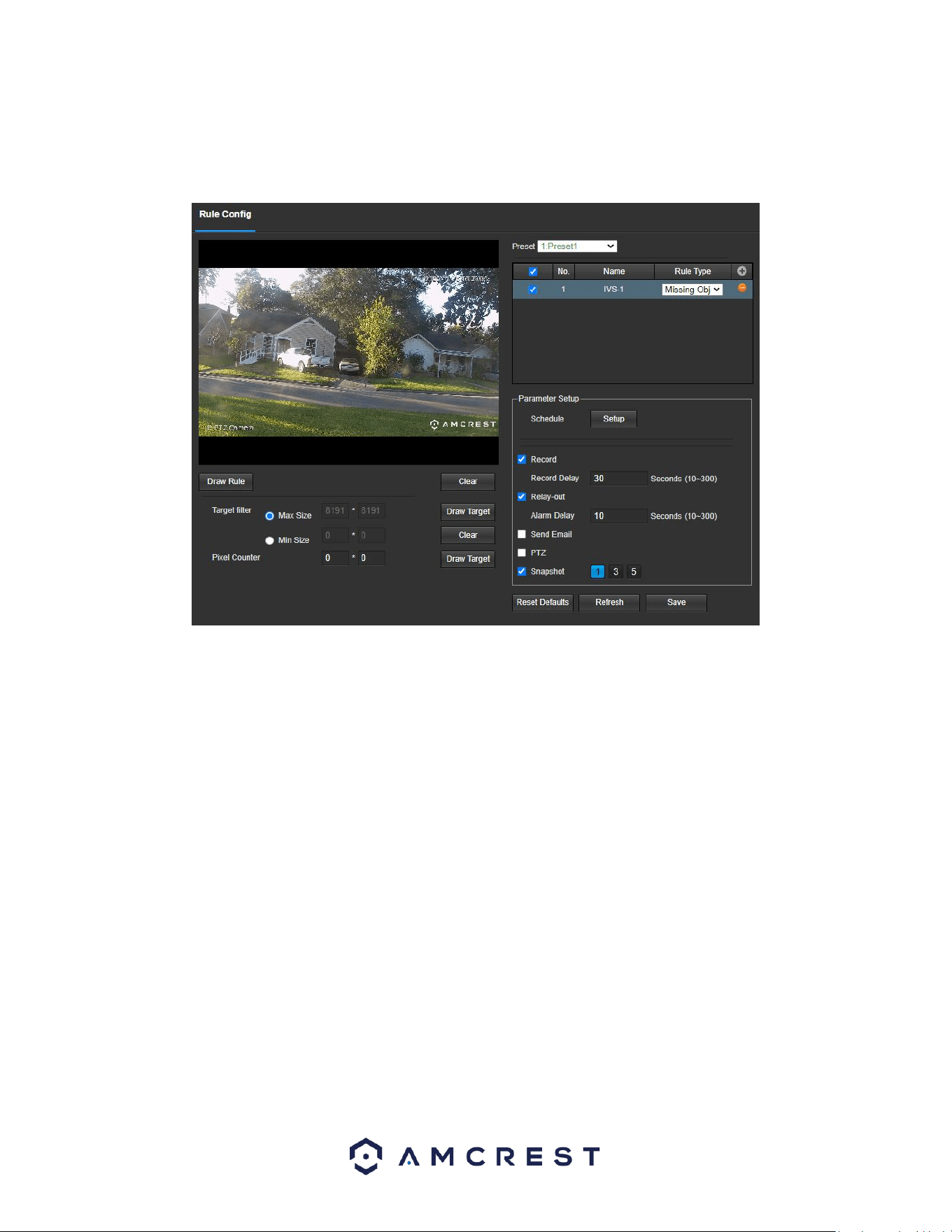This screenshot has width=952, height=1232.
Task: Open the Missing Obj rule type dropdown
Action: click(x=692, y=290)
